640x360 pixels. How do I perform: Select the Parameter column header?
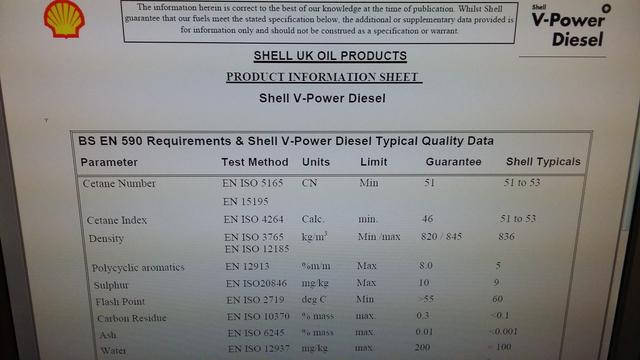coord(109,162)
